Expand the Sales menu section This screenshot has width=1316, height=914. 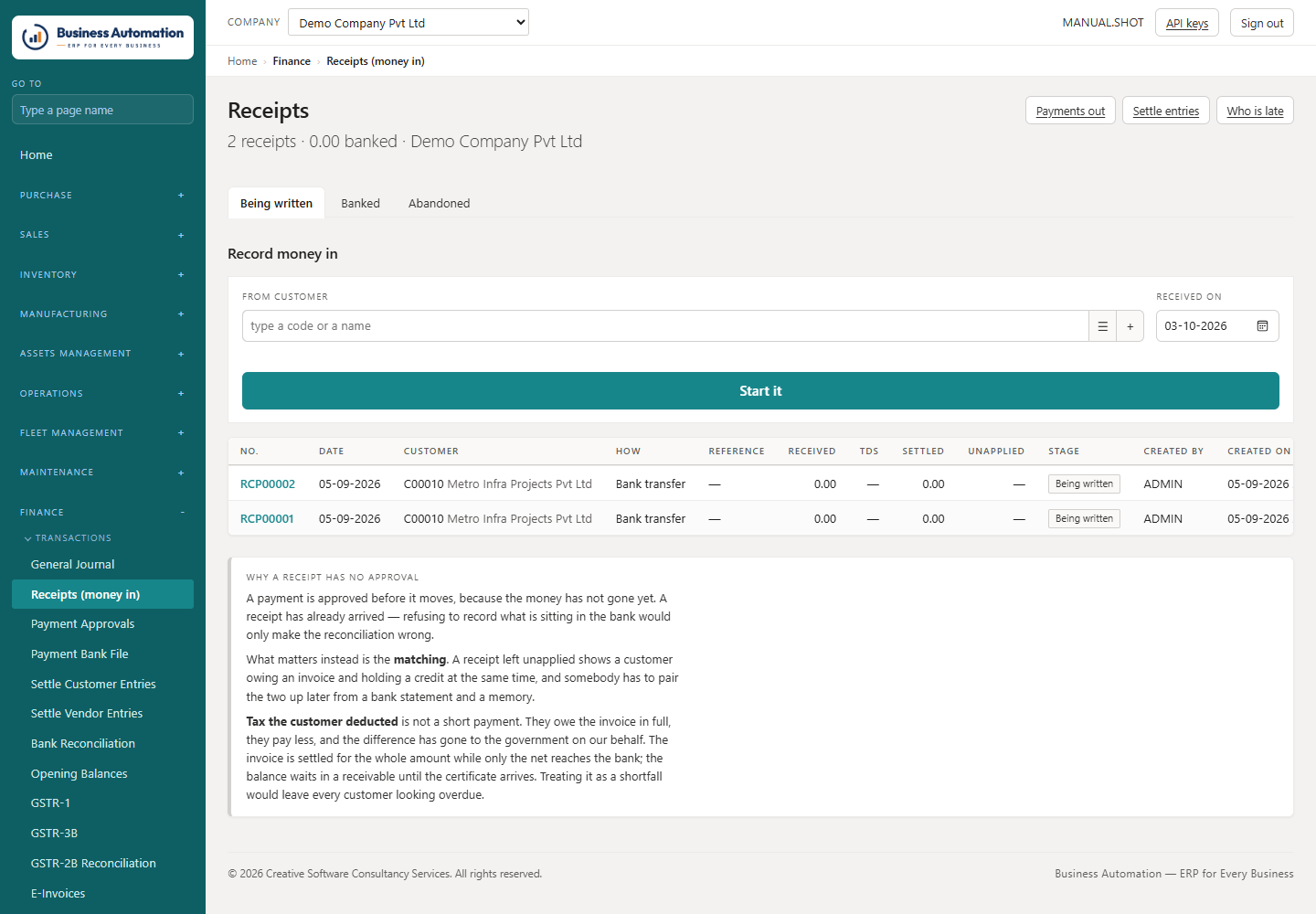[102, 235]
